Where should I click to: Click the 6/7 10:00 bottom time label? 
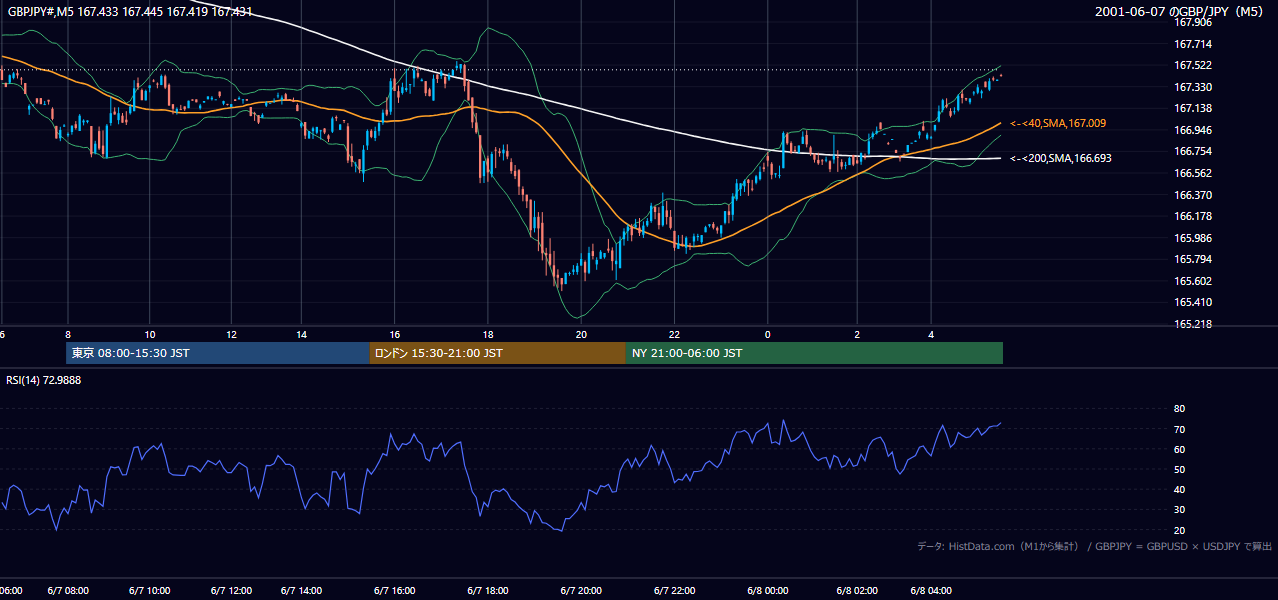coord(149,591)
